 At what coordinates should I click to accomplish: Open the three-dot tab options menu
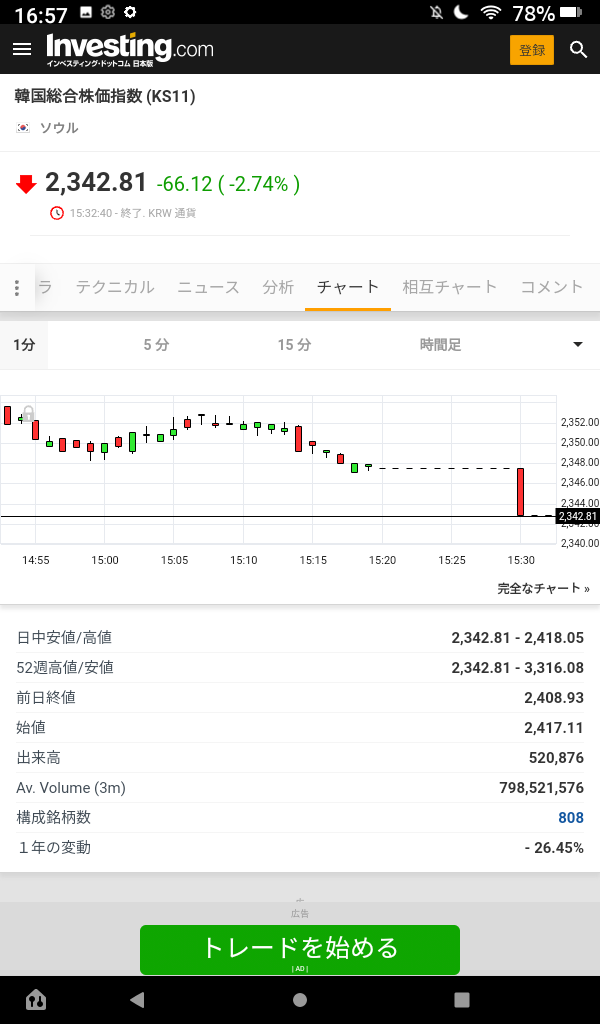pos(17,288)
